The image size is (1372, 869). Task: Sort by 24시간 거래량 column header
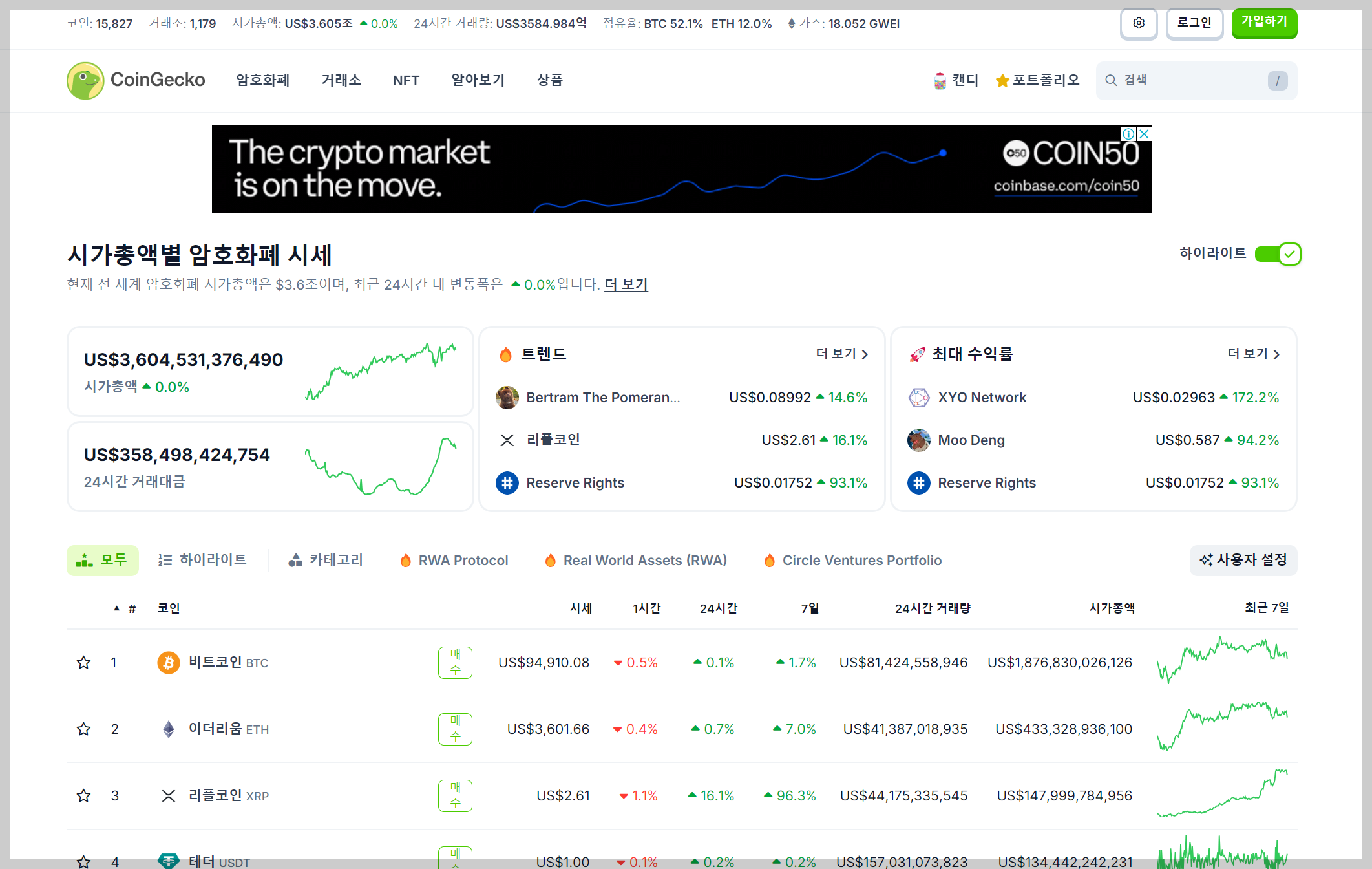933,608
